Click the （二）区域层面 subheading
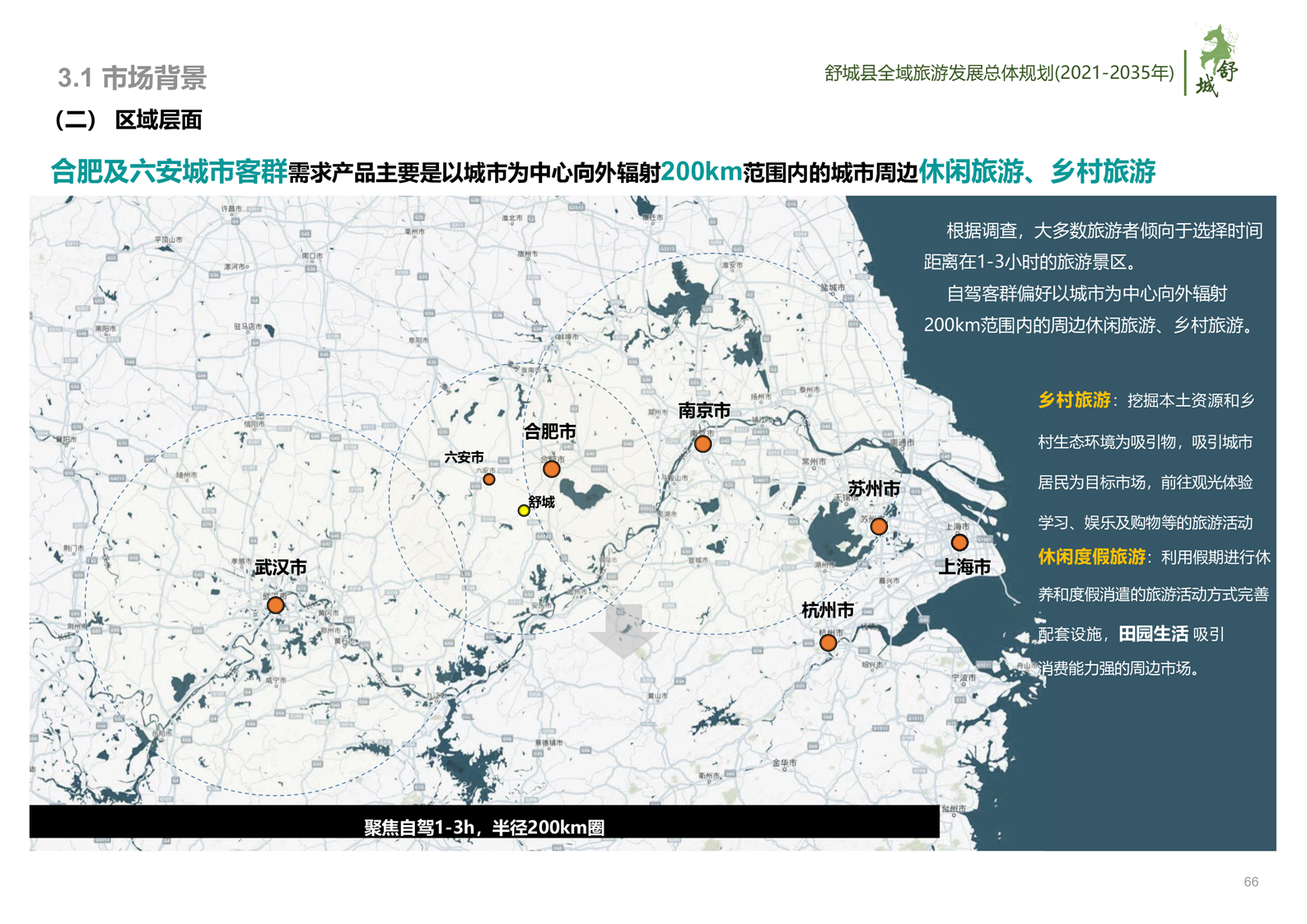The height and width of the screenshot is (924, 1307). click(x=128, y=120)
